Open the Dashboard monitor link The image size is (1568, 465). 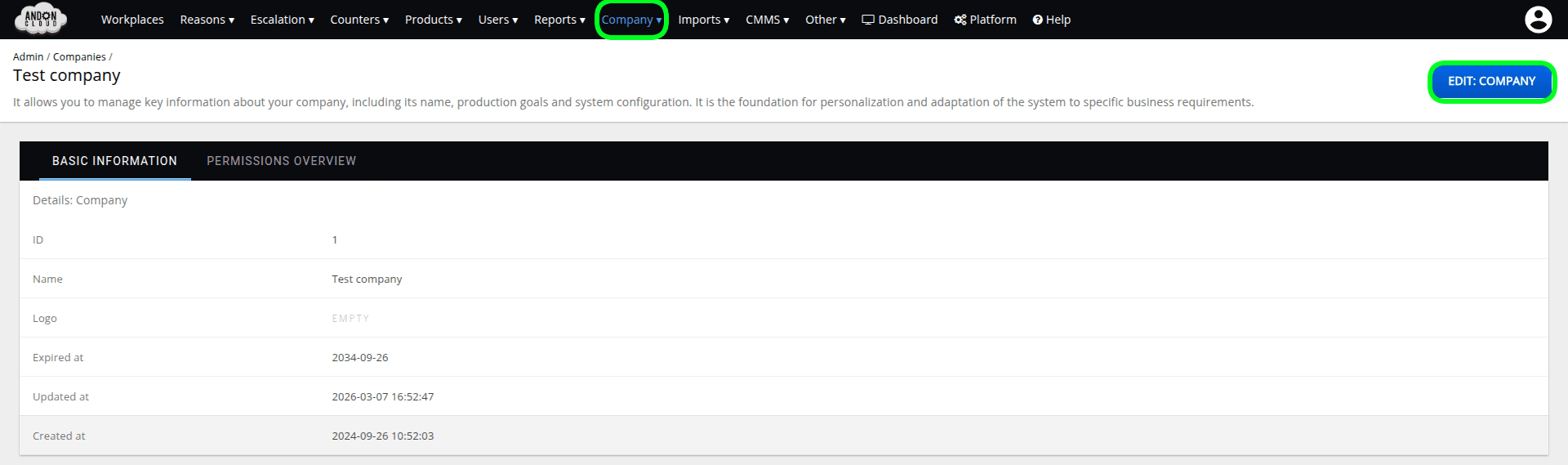pos(899,20)
